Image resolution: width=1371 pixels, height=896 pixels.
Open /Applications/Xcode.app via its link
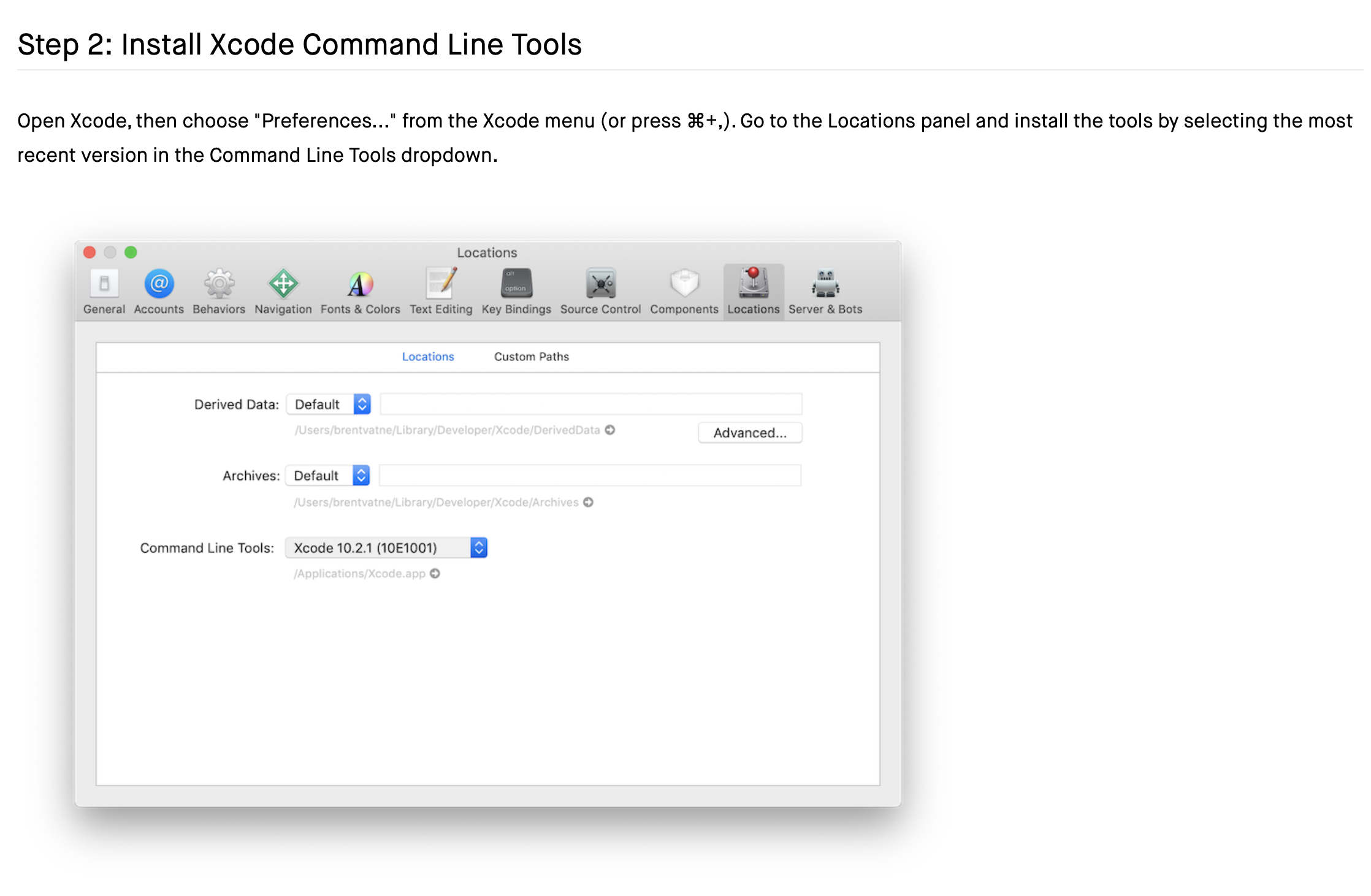(435, 573)
